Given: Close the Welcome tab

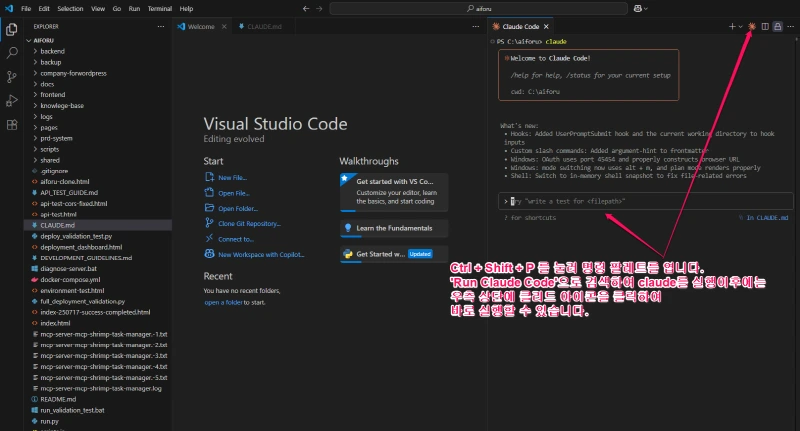Looking at the screenshot, I should [x=224, y=27].
